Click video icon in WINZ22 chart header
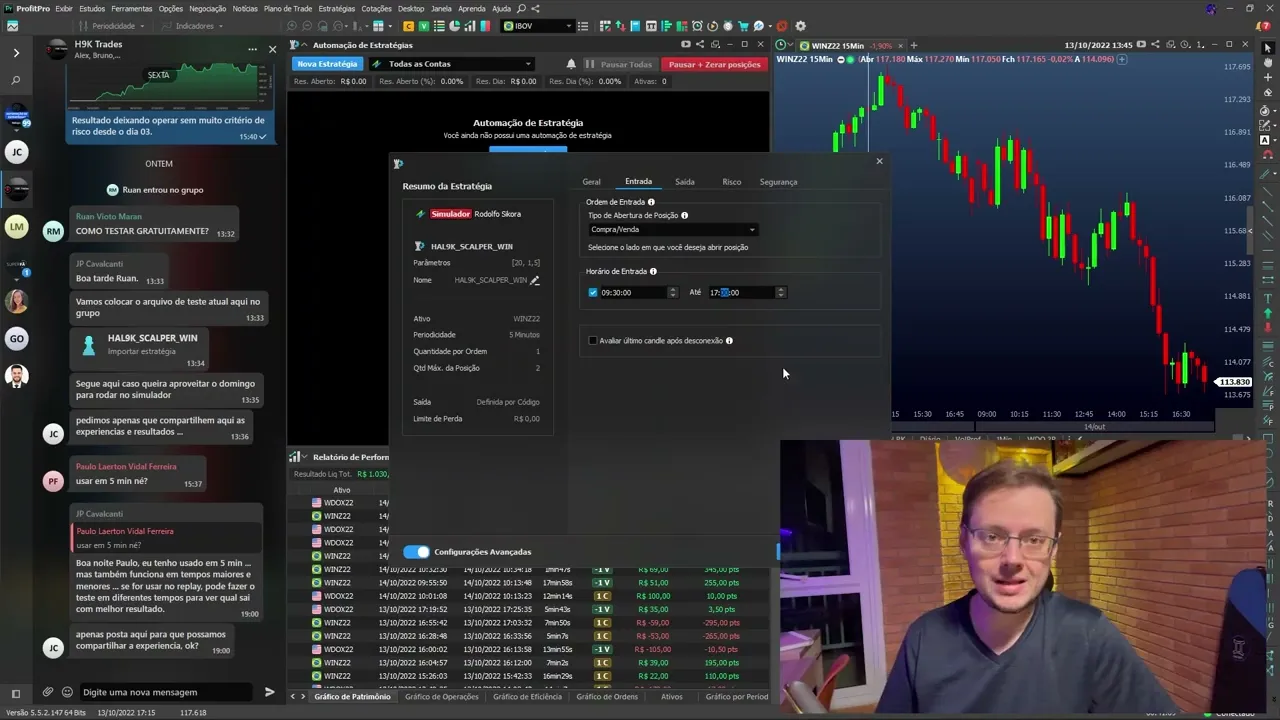 pyautogui.click(x=1141, y=45)
